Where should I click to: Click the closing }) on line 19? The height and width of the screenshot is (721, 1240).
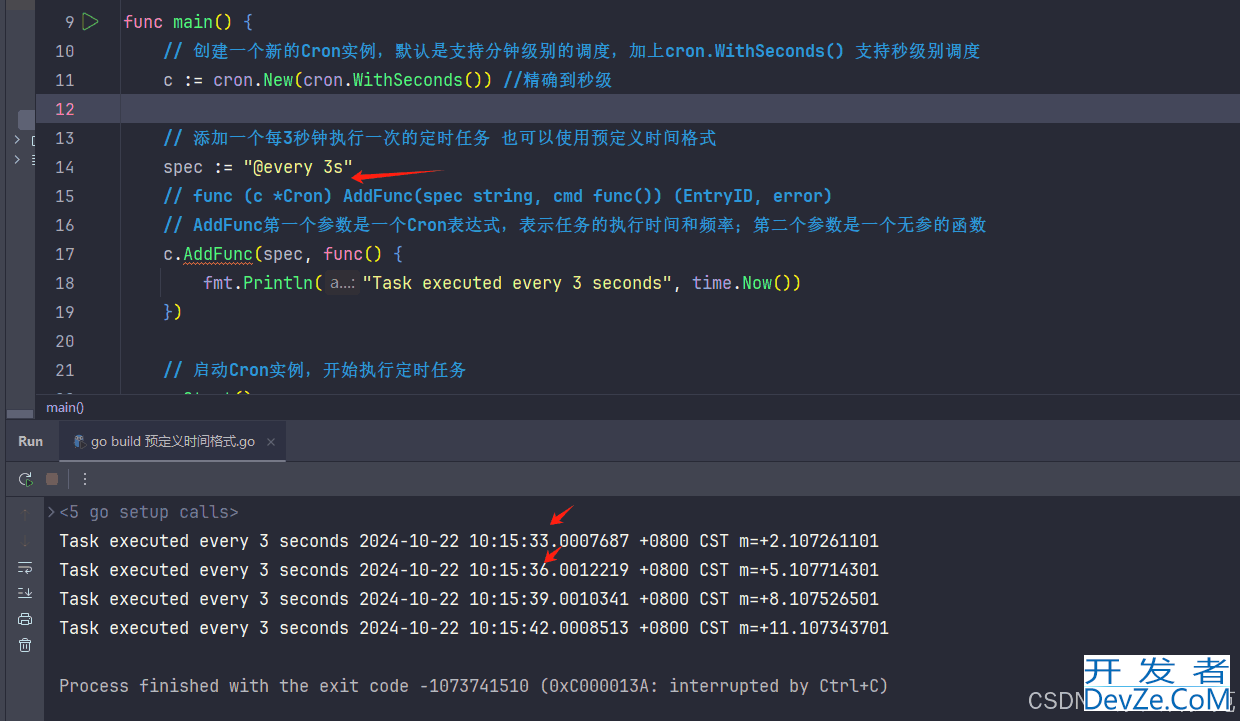pos(173,312)
